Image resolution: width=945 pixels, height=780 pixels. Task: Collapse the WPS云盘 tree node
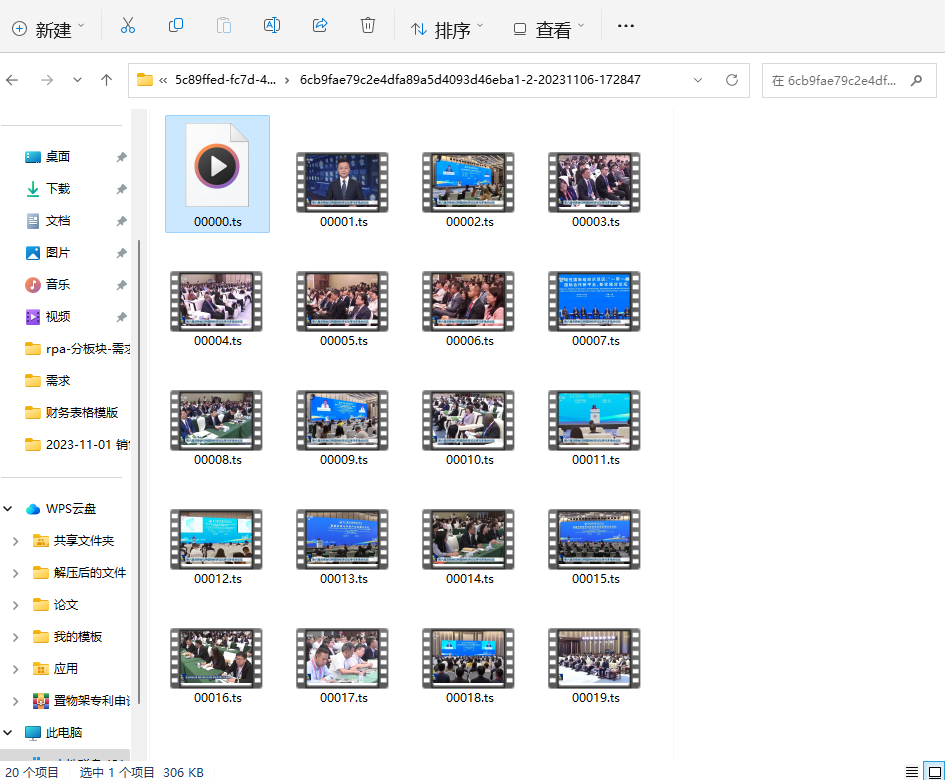(x=8, y=509)
